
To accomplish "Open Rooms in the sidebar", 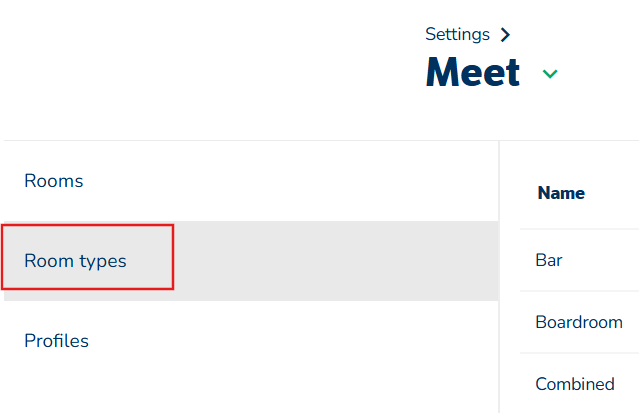I will (x=54, y=181).
